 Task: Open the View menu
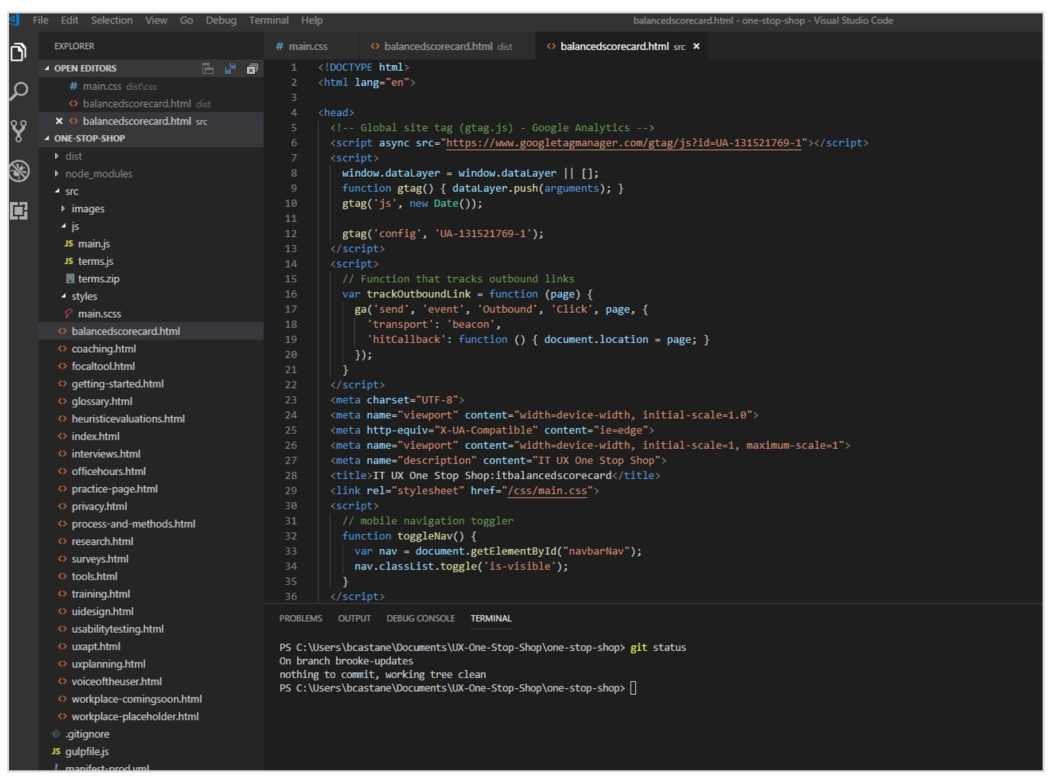[156, 20]
